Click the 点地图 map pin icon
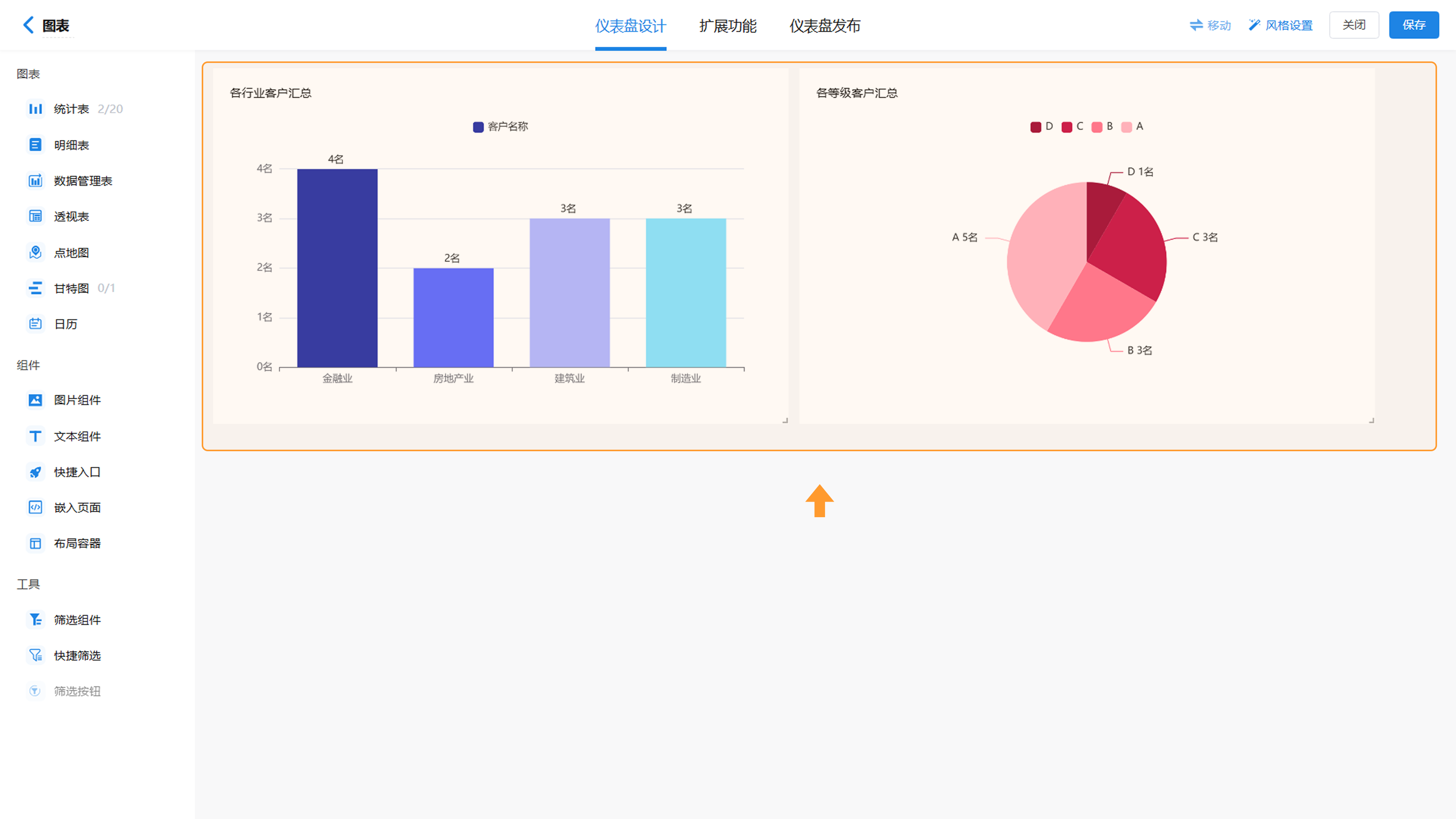 [x=35, y=252]
